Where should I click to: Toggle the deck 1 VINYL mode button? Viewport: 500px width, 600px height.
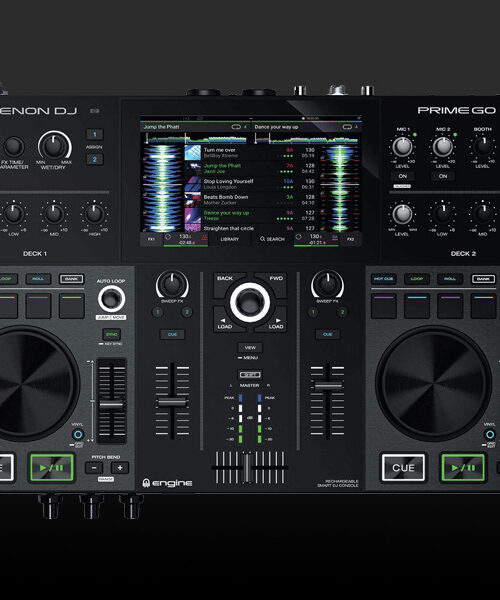pyautogui.click(x=78, y=434)
